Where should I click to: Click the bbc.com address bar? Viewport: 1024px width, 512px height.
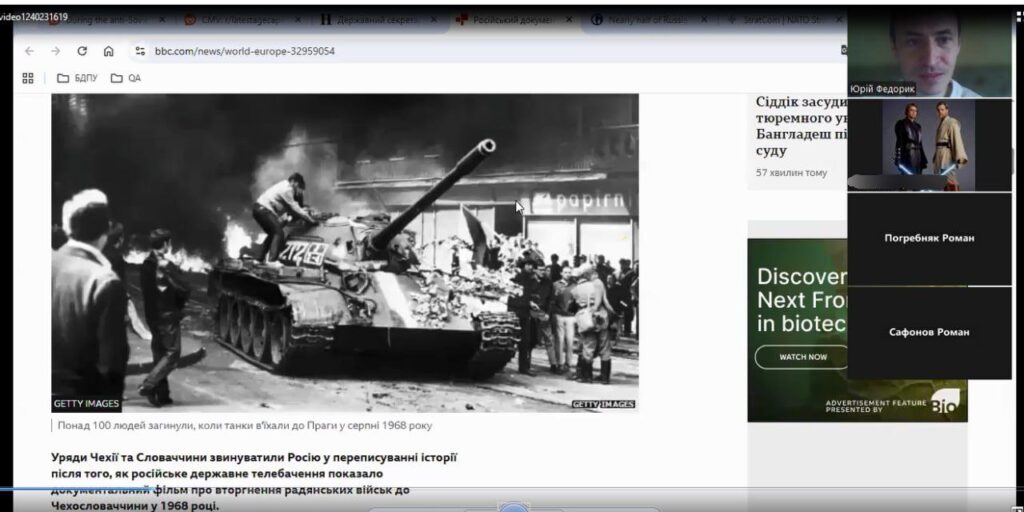click(x=400, y=51)
